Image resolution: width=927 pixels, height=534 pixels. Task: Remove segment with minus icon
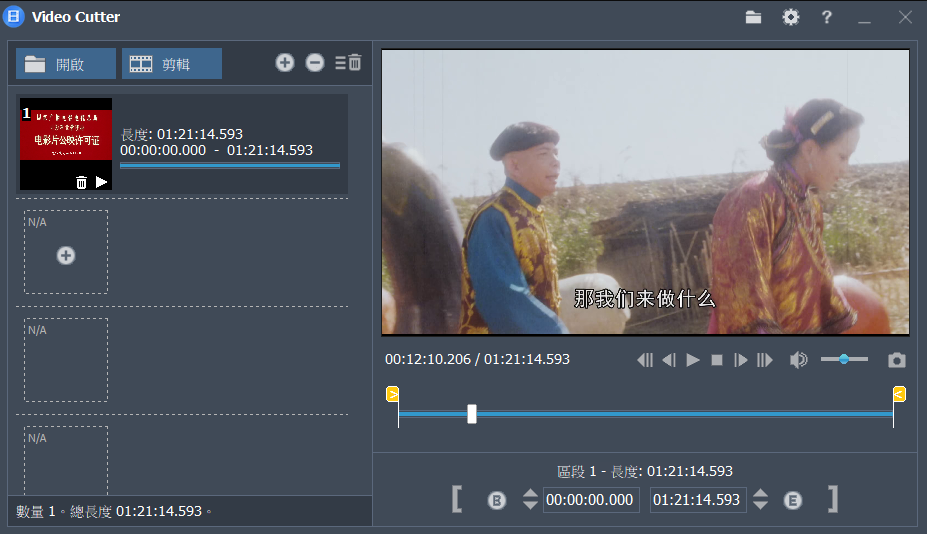tap(315, 62)
